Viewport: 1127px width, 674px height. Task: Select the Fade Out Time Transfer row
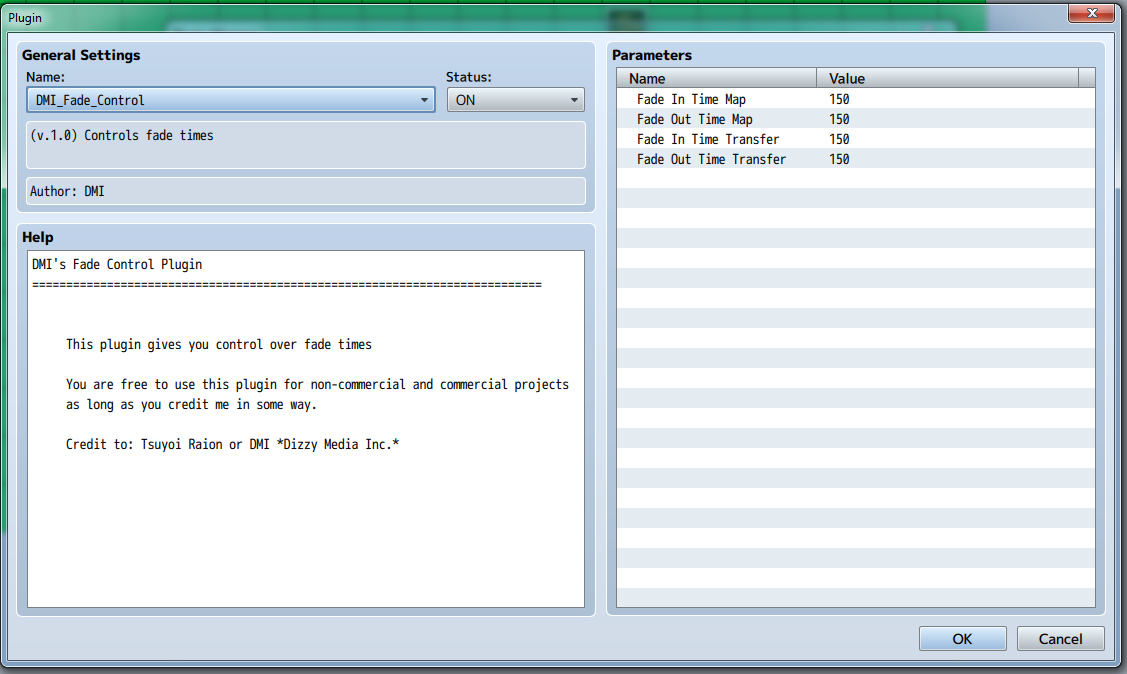pos(711,159)
